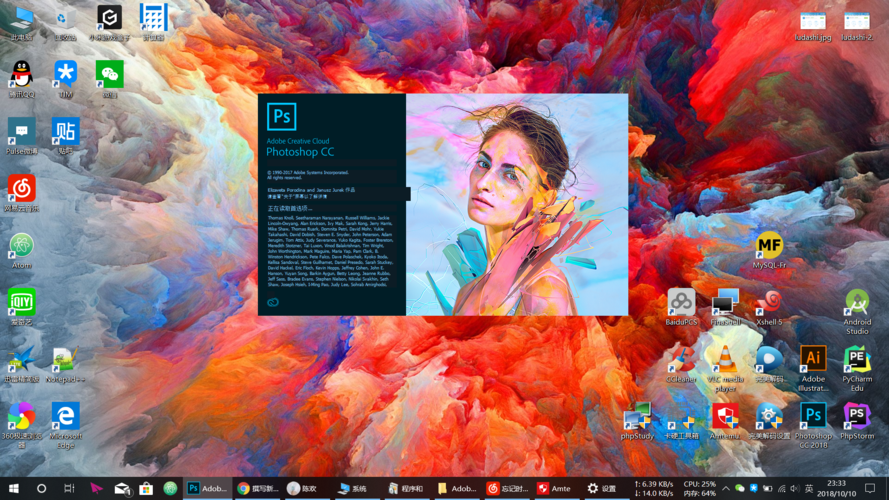Open Microsoft Store from the taskbar
This screenshot has height=500, width=889.
146,488
